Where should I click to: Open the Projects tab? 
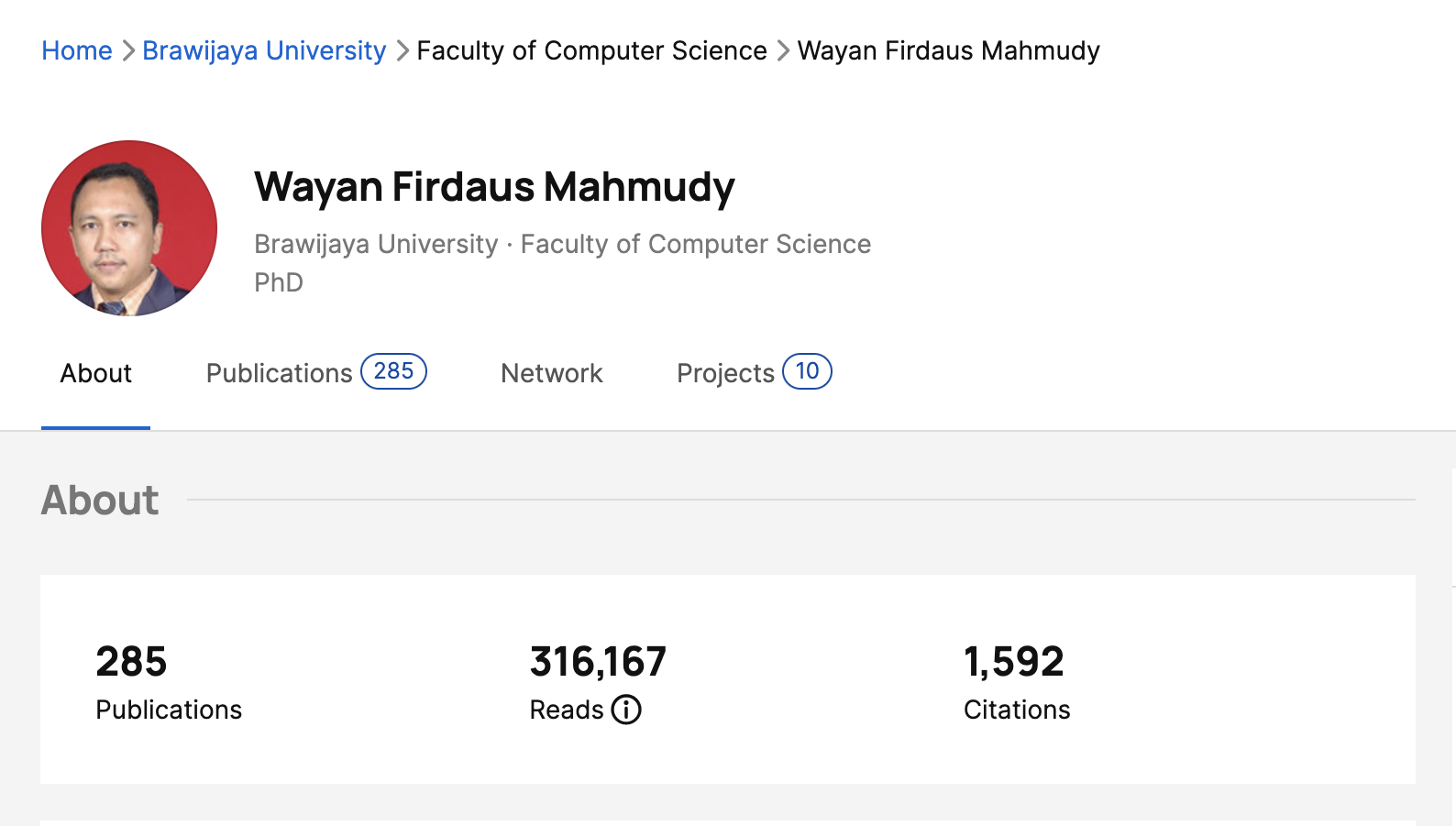[725, 373]
